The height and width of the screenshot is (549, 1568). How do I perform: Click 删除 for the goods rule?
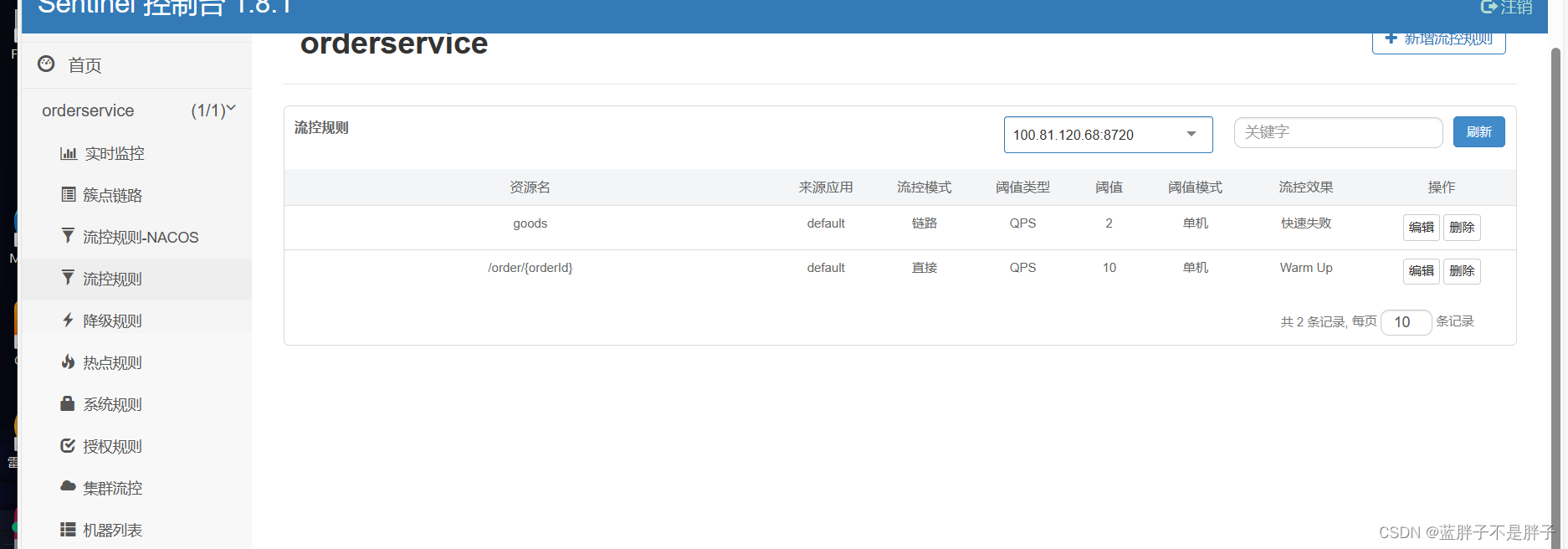tap(1462, 227)
